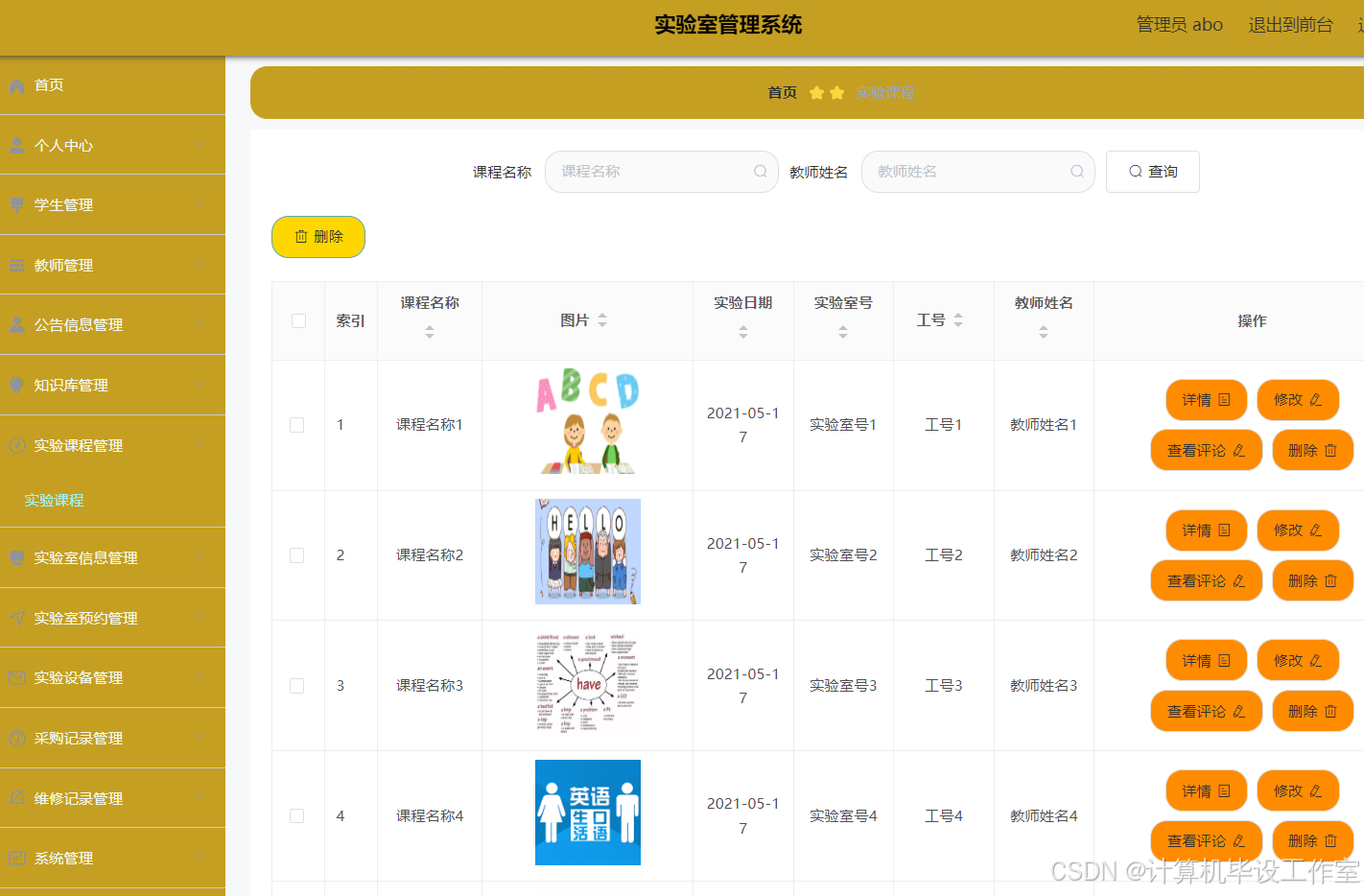Sort the table by 实验日期 arrows
This screenshot has width=1364, height=896.
coord(742,331)
